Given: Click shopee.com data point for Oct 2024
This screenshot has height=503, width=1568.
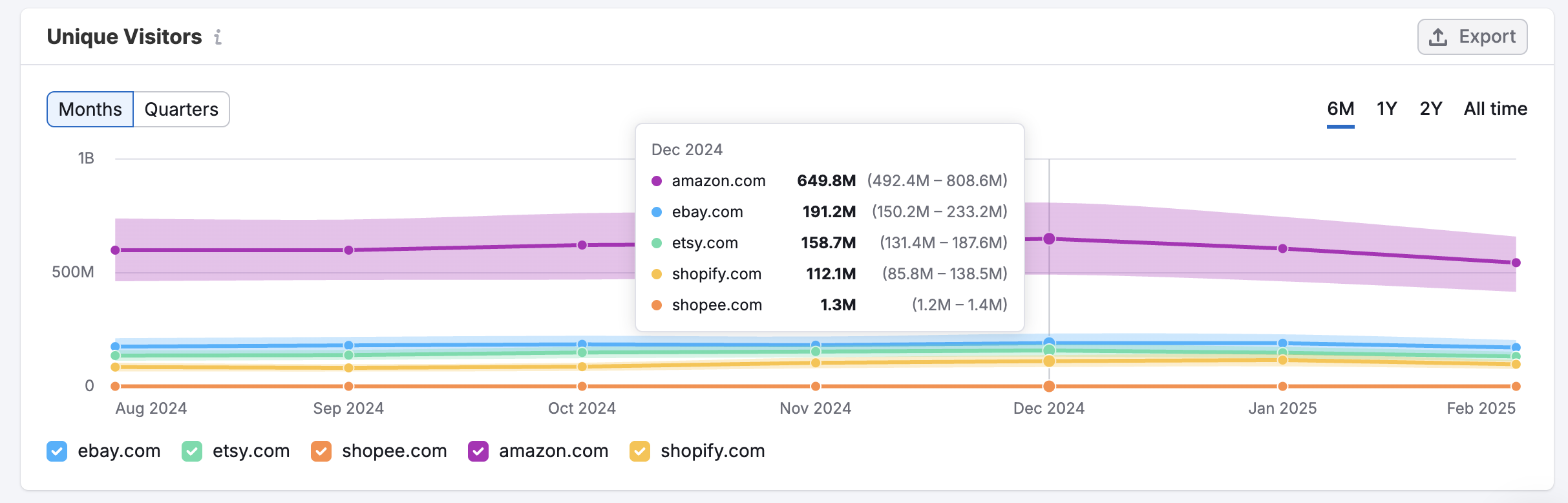Looking at the screenshot, I should (x=582, y=387).
